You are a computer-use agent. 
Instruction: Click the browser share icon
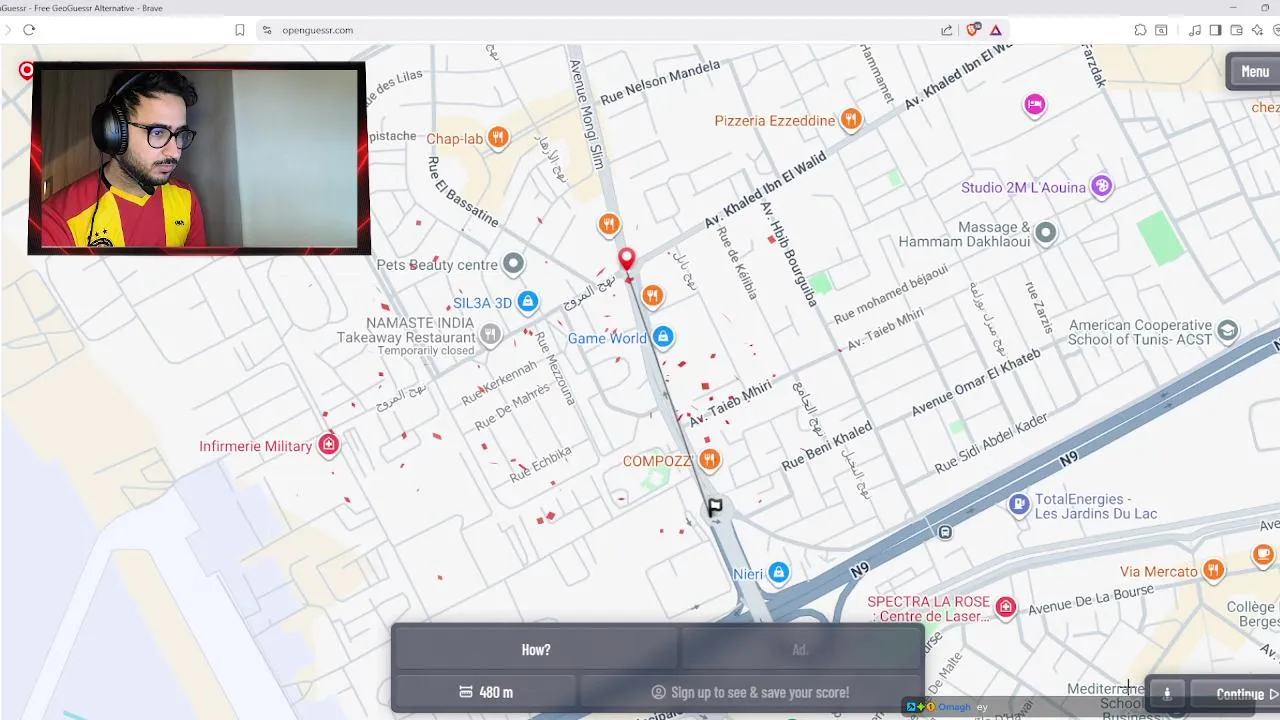946,30
